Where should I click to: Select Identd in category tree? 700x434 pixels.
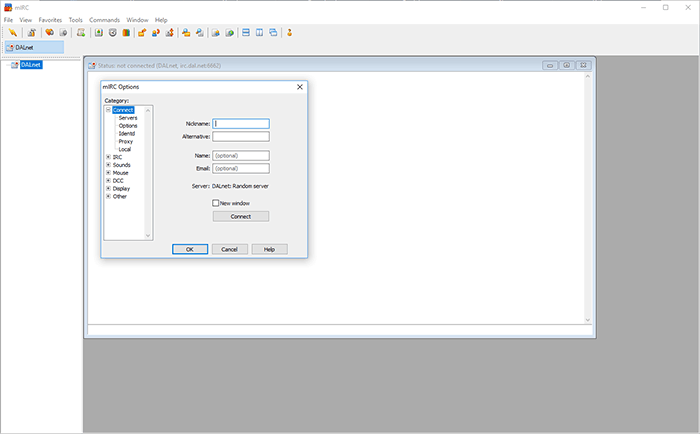pyautogui.click(x=127, y=134)
